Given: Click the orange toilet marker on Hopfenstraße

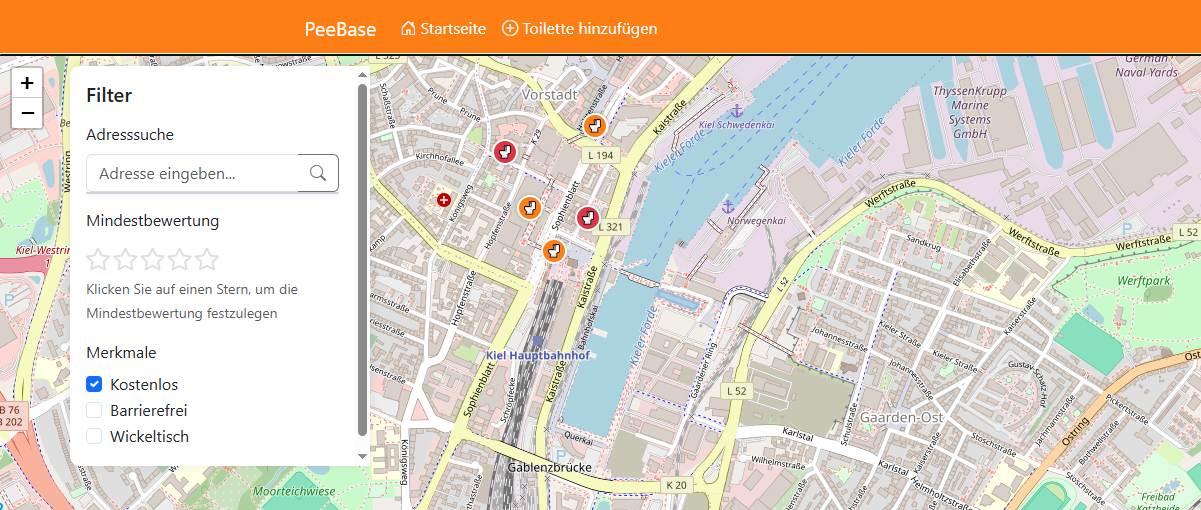Looking at the screenshot, I should (x=529, y=208).
